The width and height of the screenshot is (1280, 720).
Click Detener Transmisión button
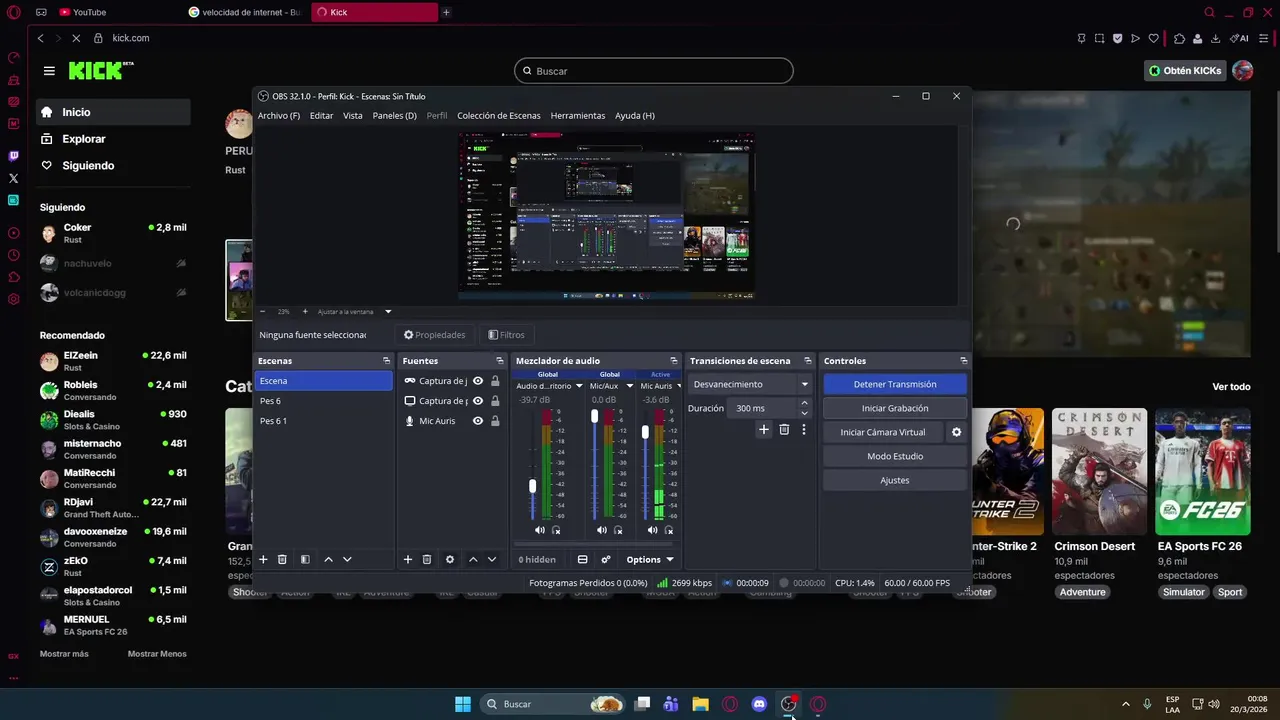pyautogui.click(x=895, y=384)
